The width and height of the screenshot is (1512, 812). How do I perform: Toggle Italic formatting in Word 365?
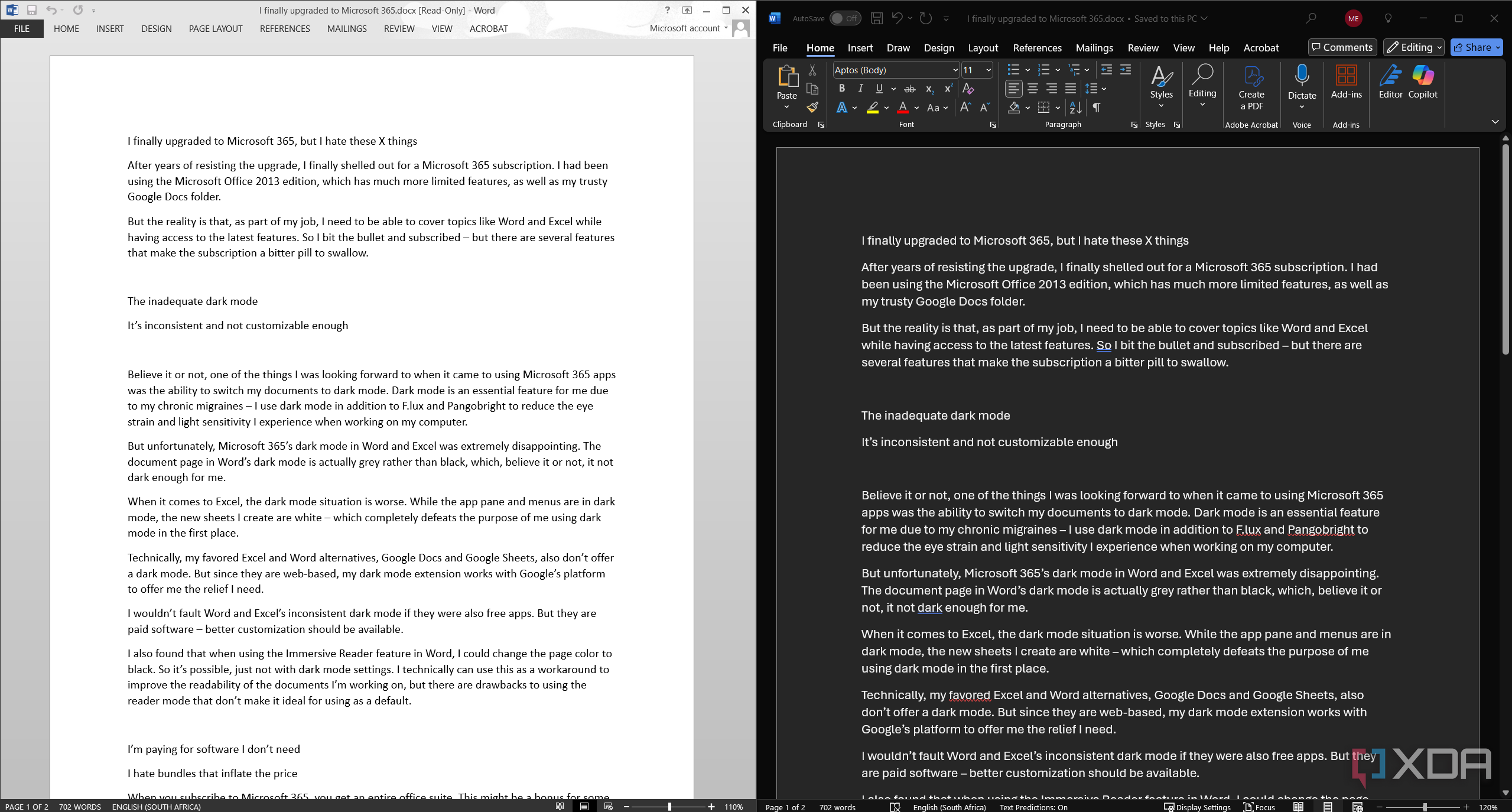pyautogui.click(x=861, y=89)
